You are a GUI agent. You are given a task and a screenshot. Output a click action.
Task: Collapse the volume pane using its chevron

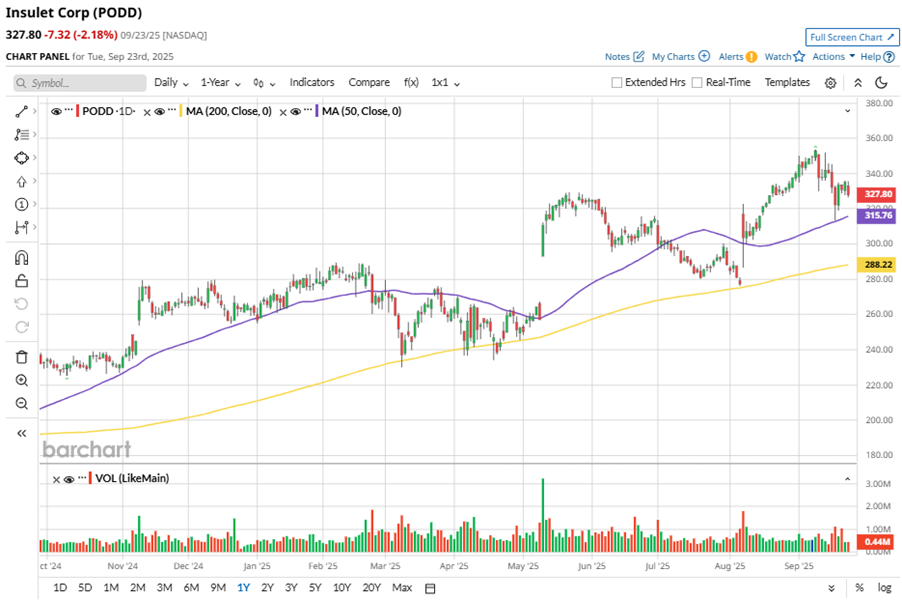tap(847, 479)
